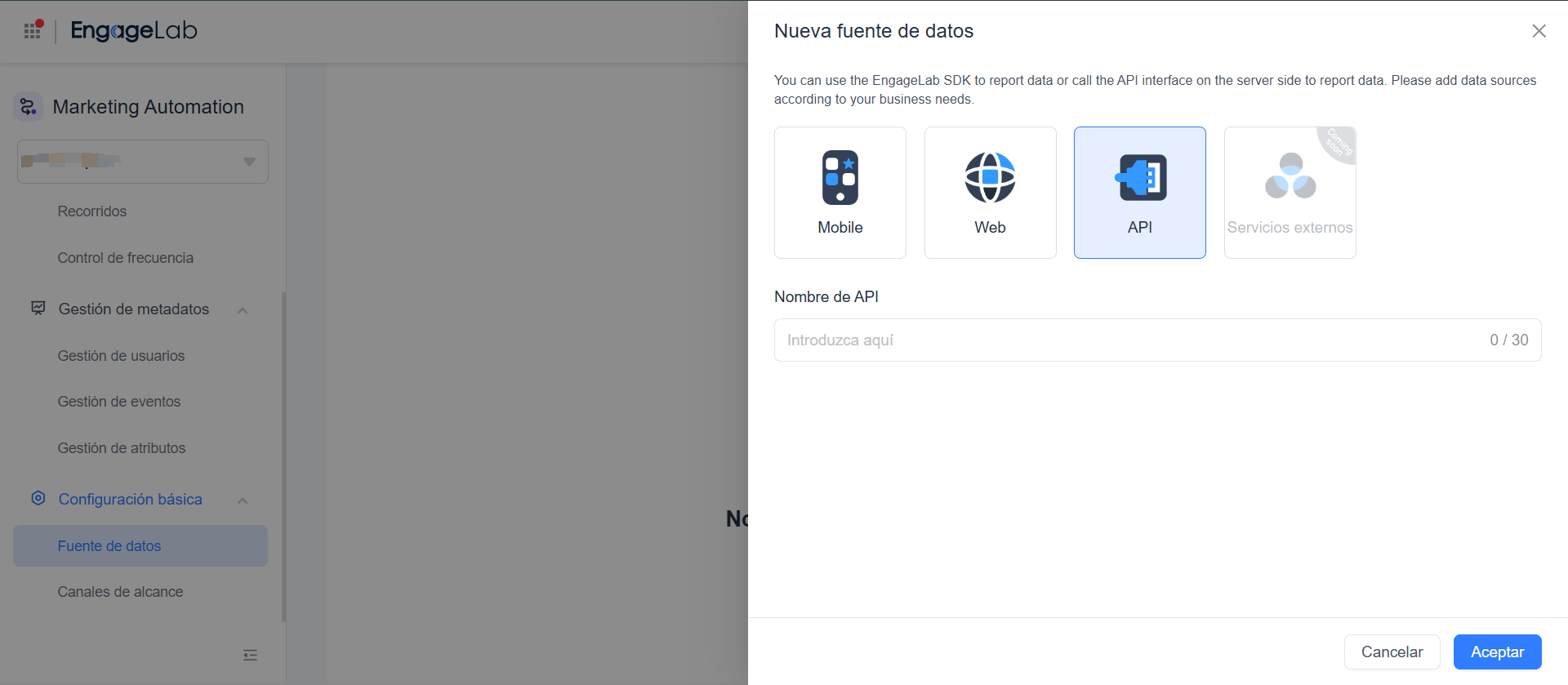Collapse the sidebar with fold icon
The height and width of the screenshot is (685, 1568).
point(250,655)
